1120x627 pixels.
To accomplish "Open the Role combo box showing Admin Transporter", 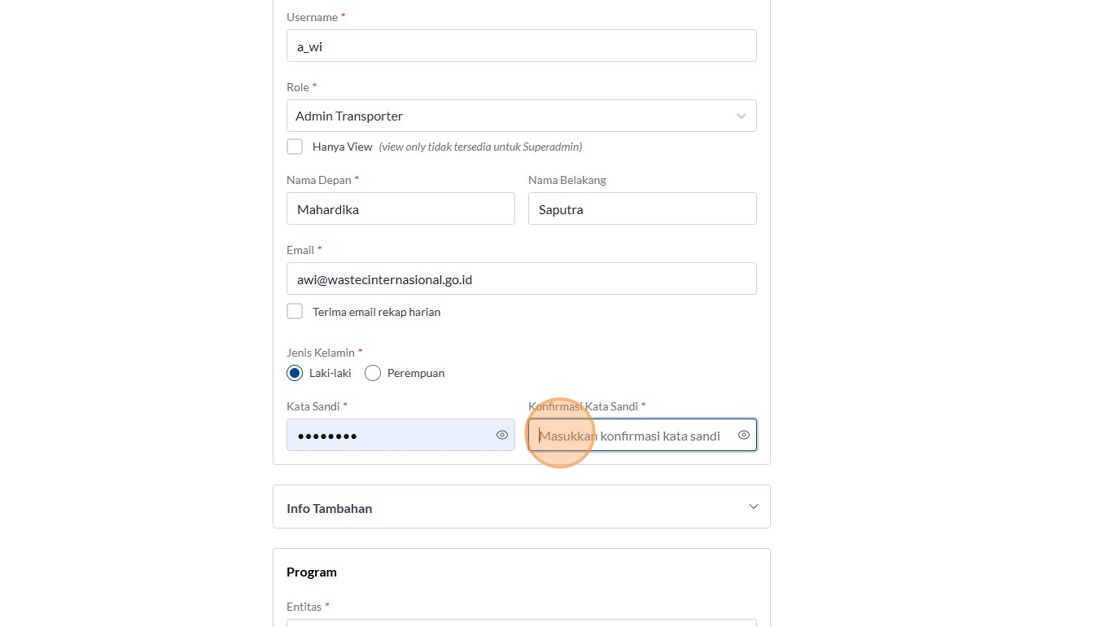I will click(x=510, y=116).
